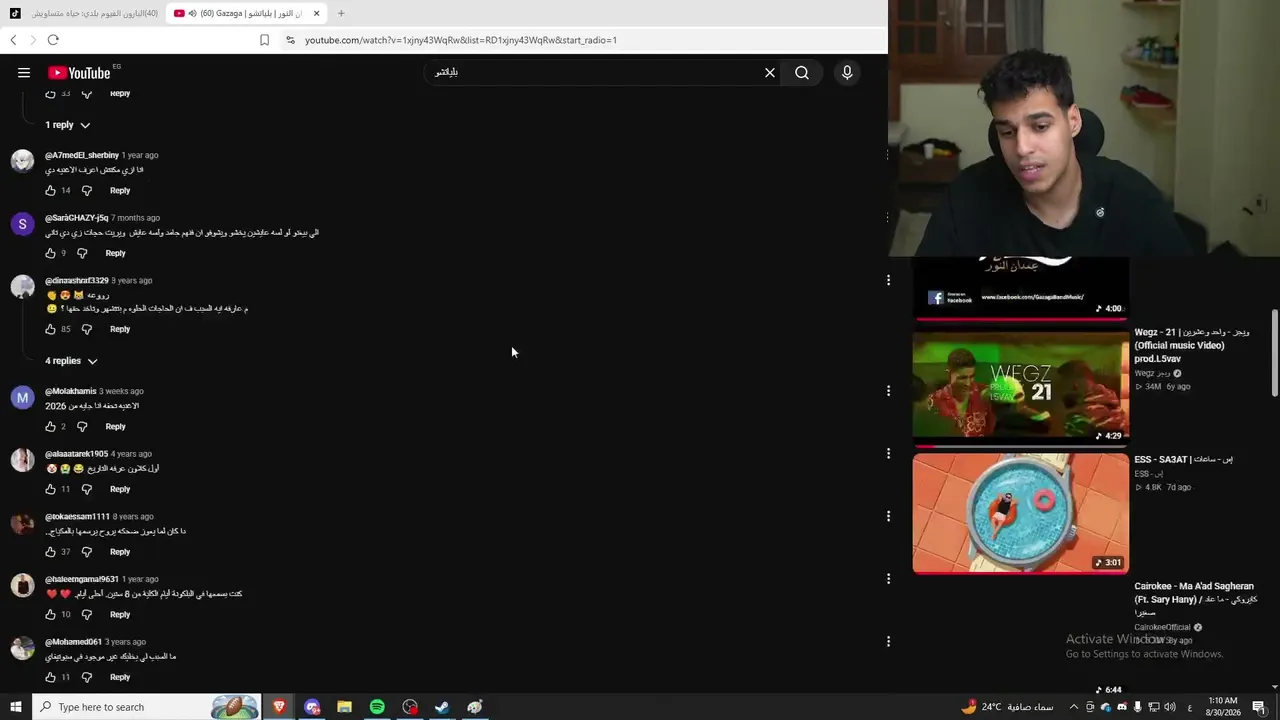Select the Gazaga YouTube tab
This screenshot has width=1280, height=720.
[x=247, y=13]
